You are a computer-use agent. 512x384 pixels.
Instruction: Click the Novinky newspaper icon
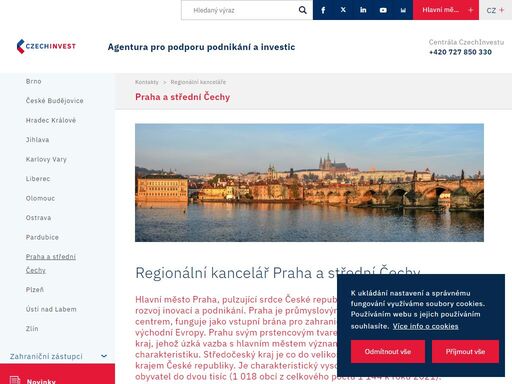15,380
